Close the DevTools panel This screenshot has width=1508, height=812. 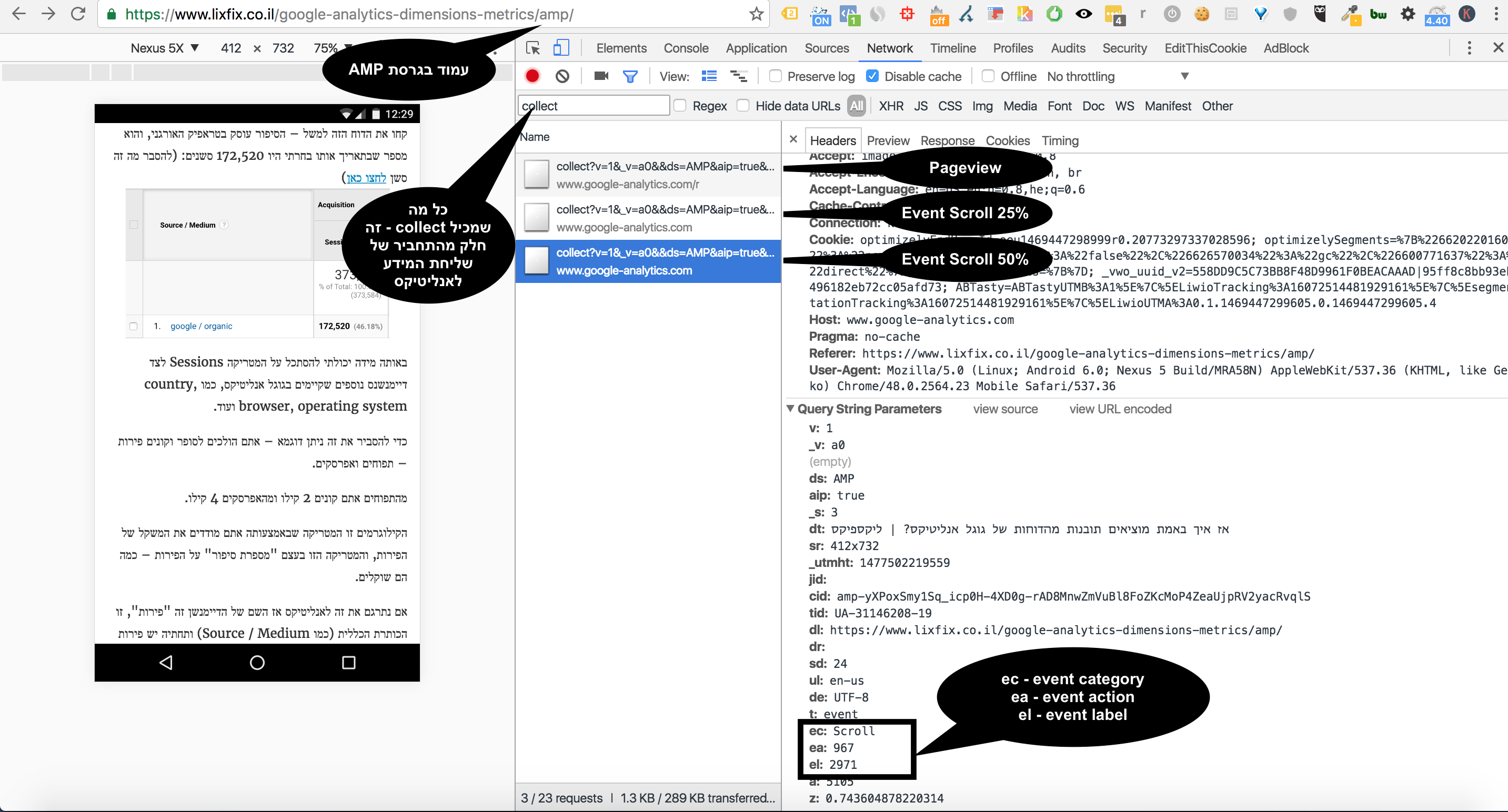pos(1497,47)
